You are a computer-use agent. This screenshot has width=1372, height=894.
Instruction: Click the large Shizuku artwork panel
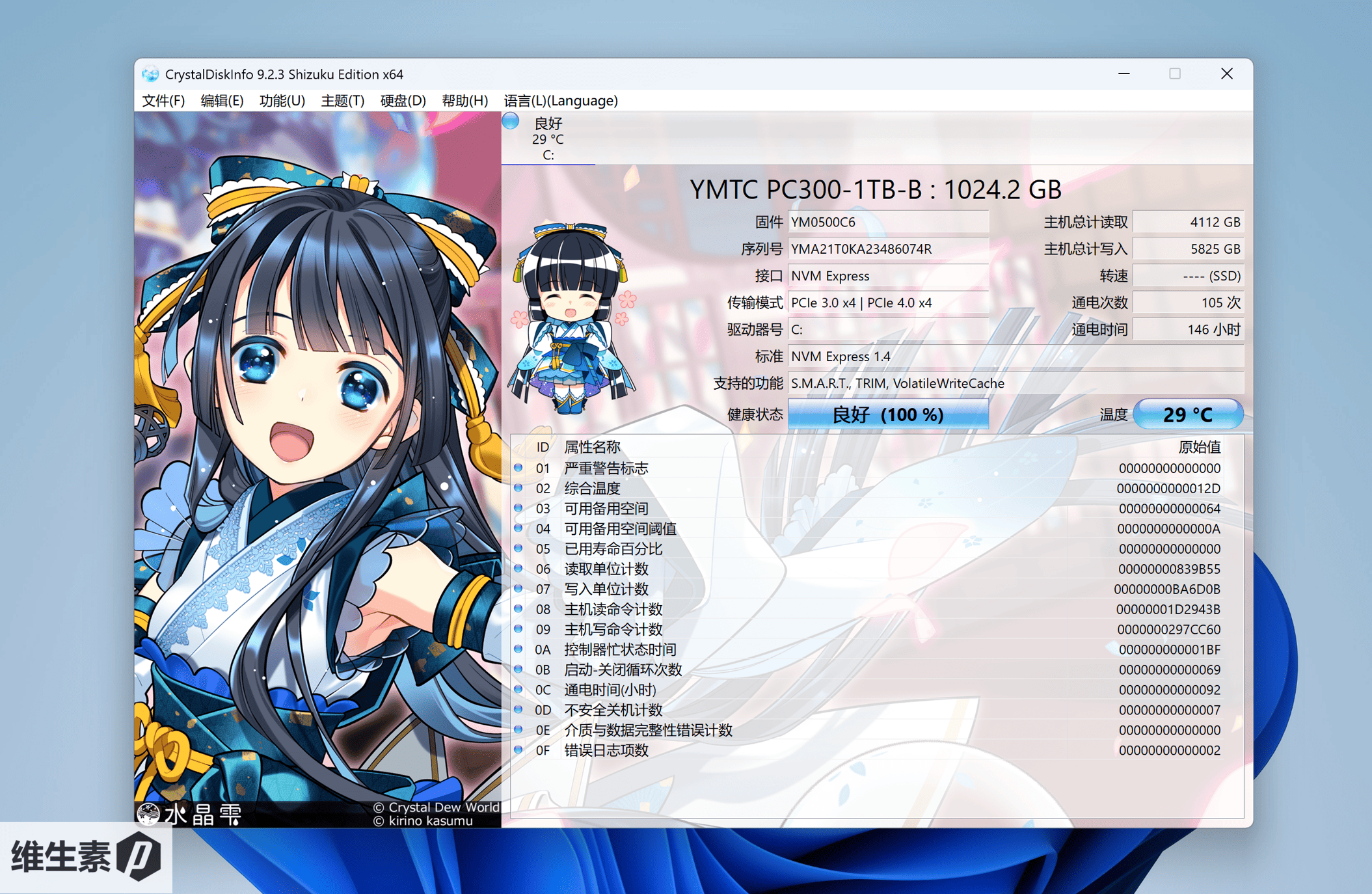click(x=317, y=468)
